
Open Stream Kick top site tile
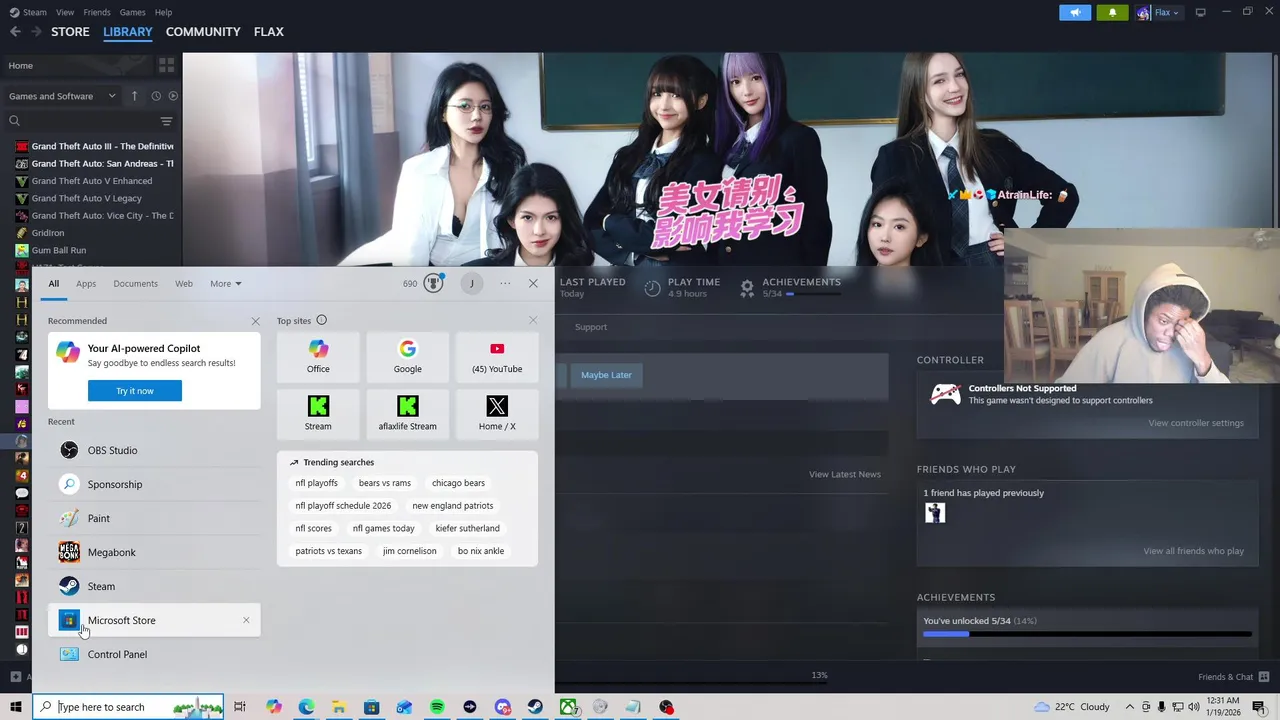coord(318,413)
